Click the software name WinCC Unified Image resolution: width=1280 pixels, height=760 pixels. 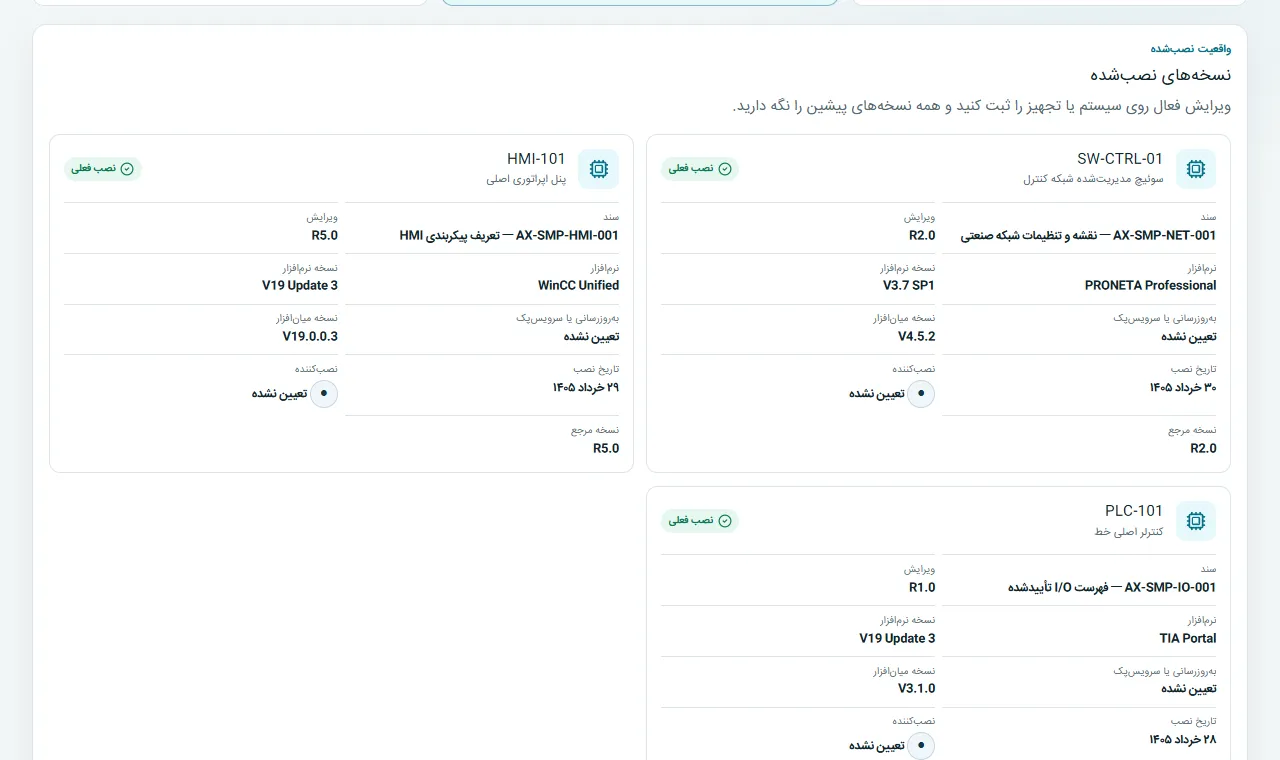point(578,286)
